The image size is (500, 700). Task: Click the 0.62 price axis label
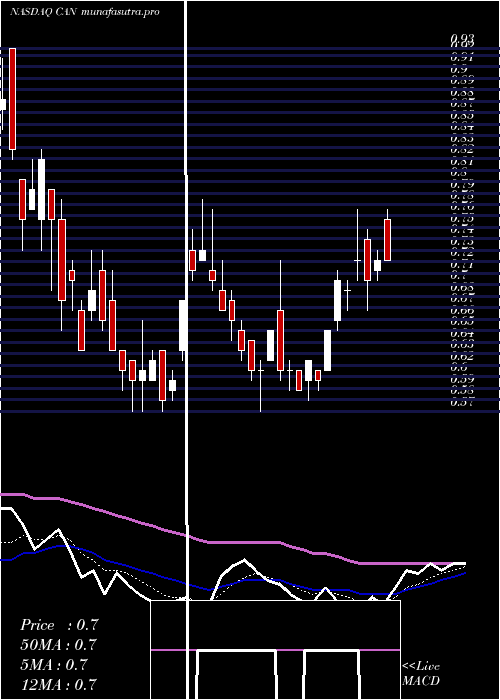pyautogui.click(x=462, y=356)
